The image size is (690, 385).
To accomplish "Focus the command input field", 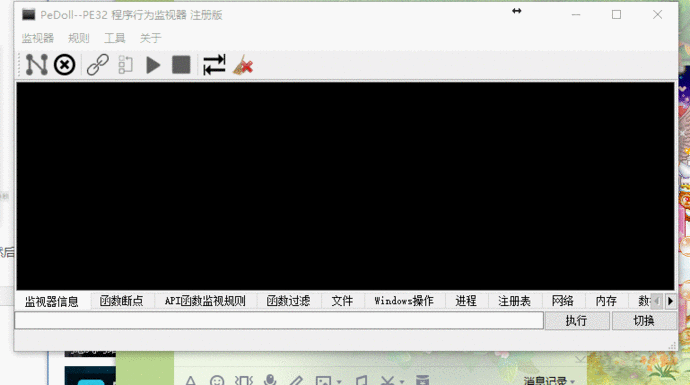I will [x=279, y=320].
